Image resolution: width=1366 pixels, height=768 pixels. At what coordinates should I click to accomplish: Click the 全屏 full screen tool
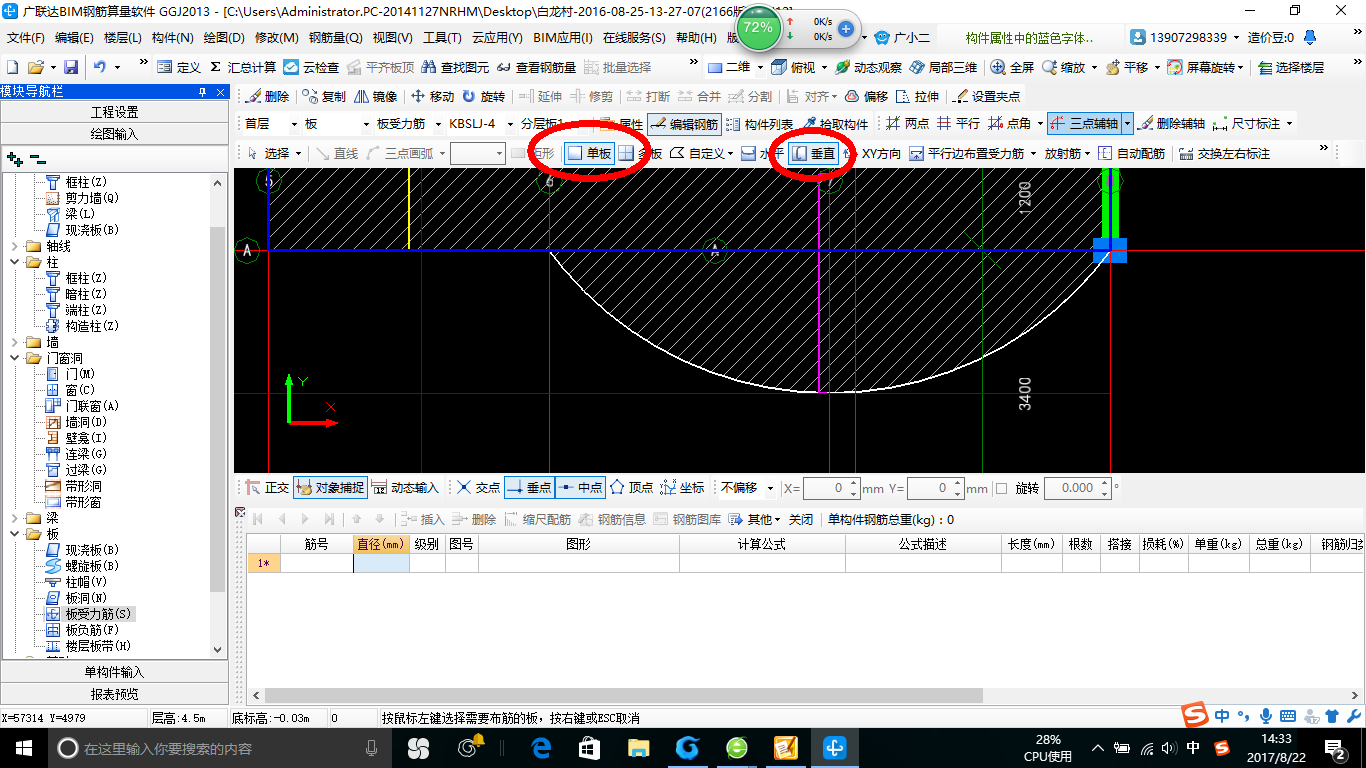click(x=1012, y=67)
